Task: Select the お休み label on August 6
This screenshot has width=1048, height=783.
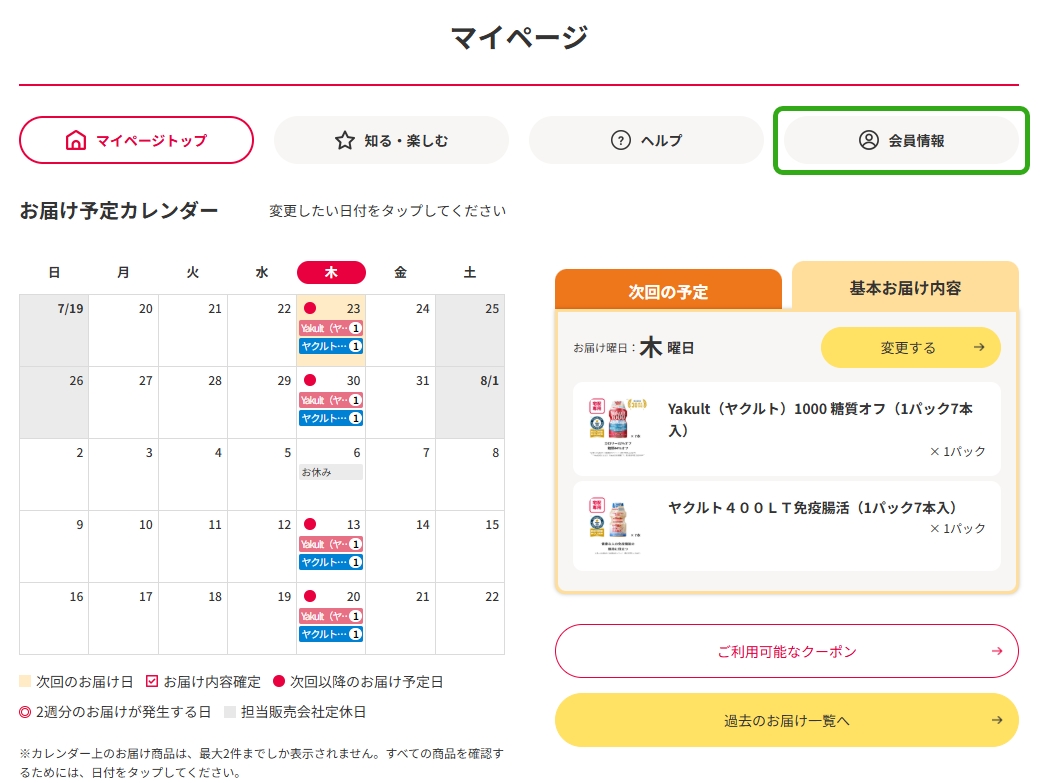Action: point(331,472)
